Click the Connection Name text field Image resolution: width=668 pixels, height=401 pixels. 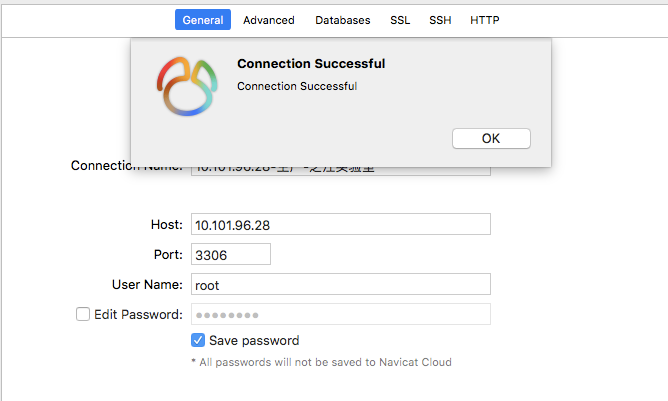click(341, 171)
